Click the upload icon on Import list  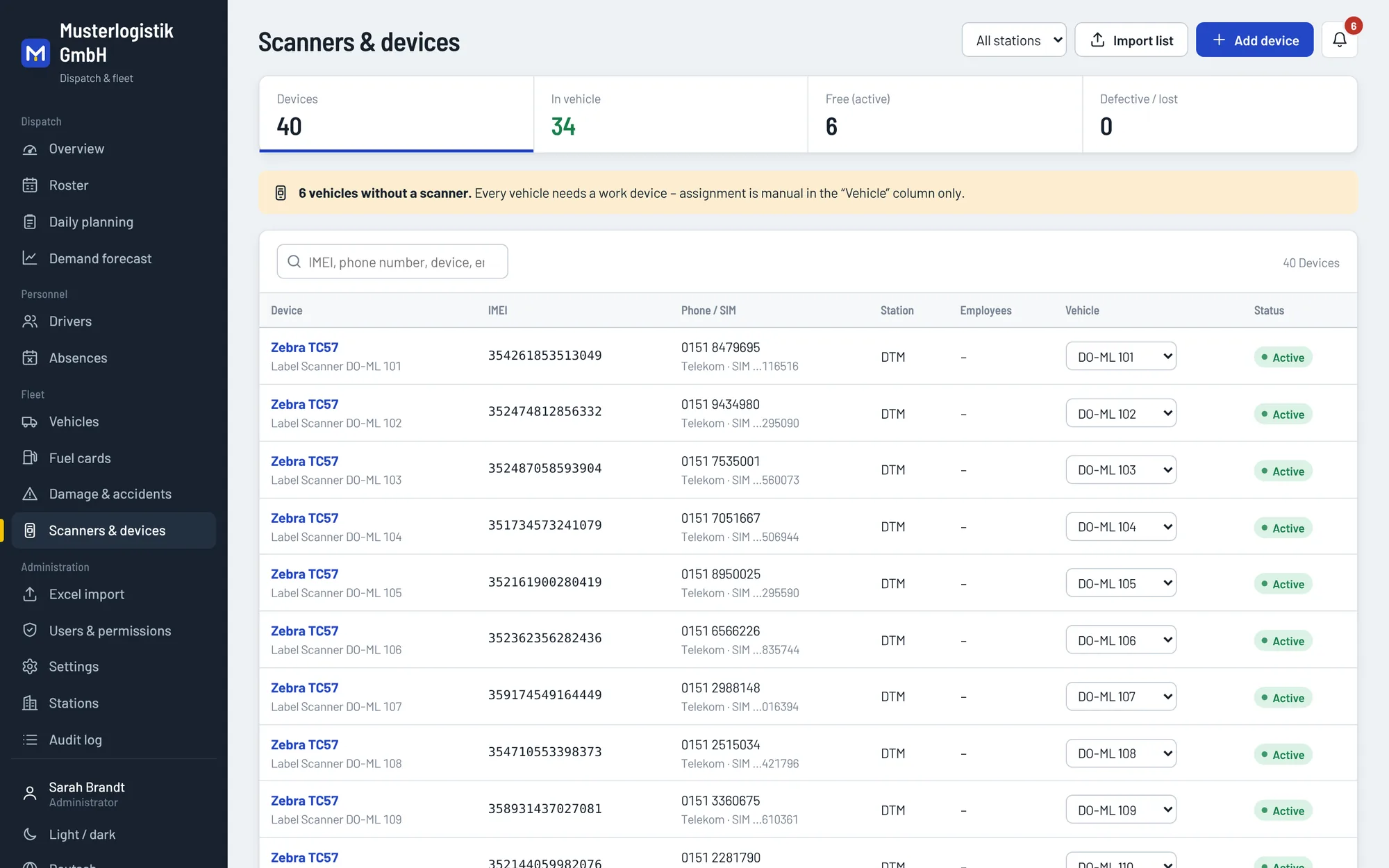[1097, 40]
